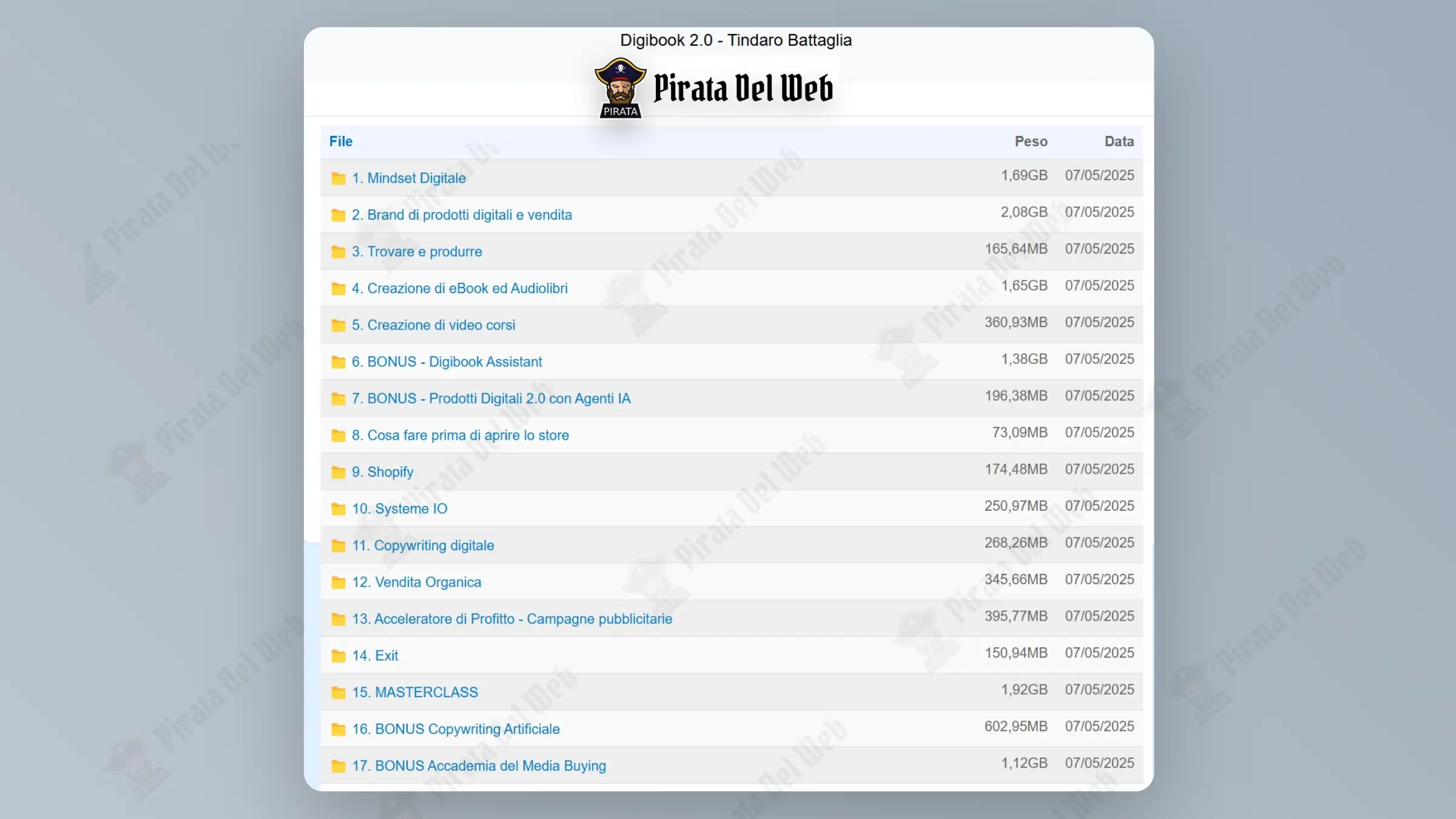The height and width of the screenshot is (819, 1456).
Task: Click the folder icon next to Shopify
Action: point(338,472)
